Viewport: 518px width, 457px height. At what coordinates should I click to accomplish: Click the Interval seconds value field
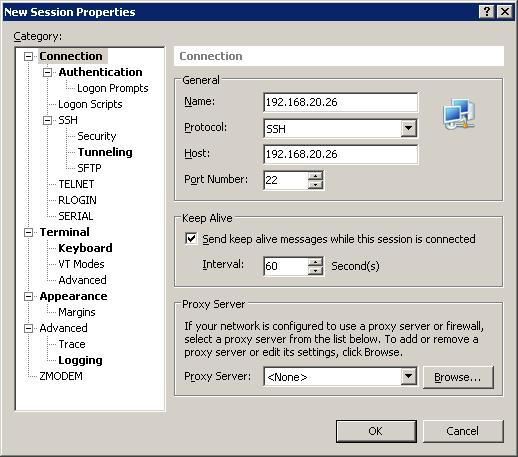[286, 266]
